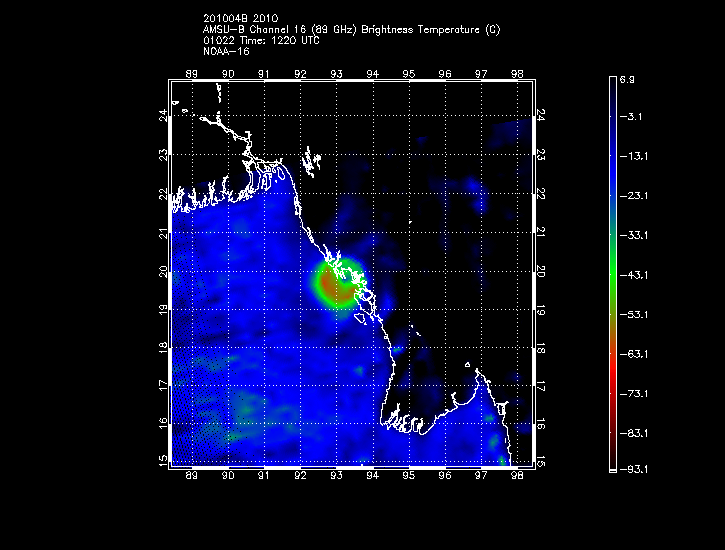Click longitude 92 on the top axis

tap(300, 74)
